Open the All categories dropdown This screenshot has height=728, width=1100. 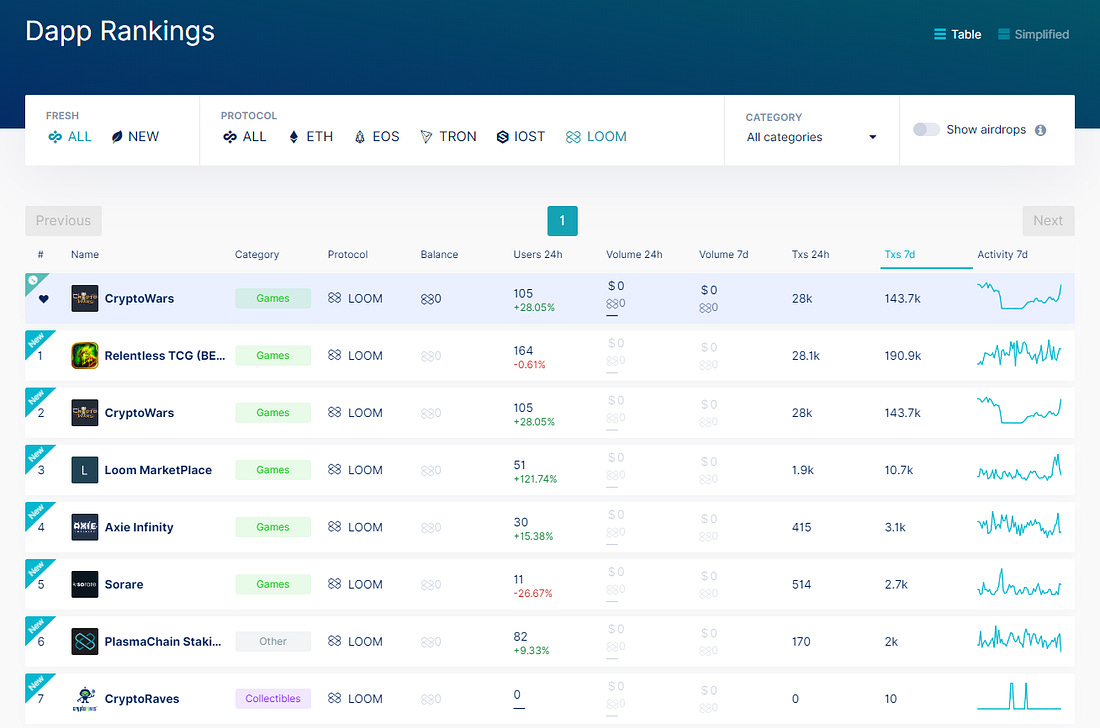click(812, 137)
